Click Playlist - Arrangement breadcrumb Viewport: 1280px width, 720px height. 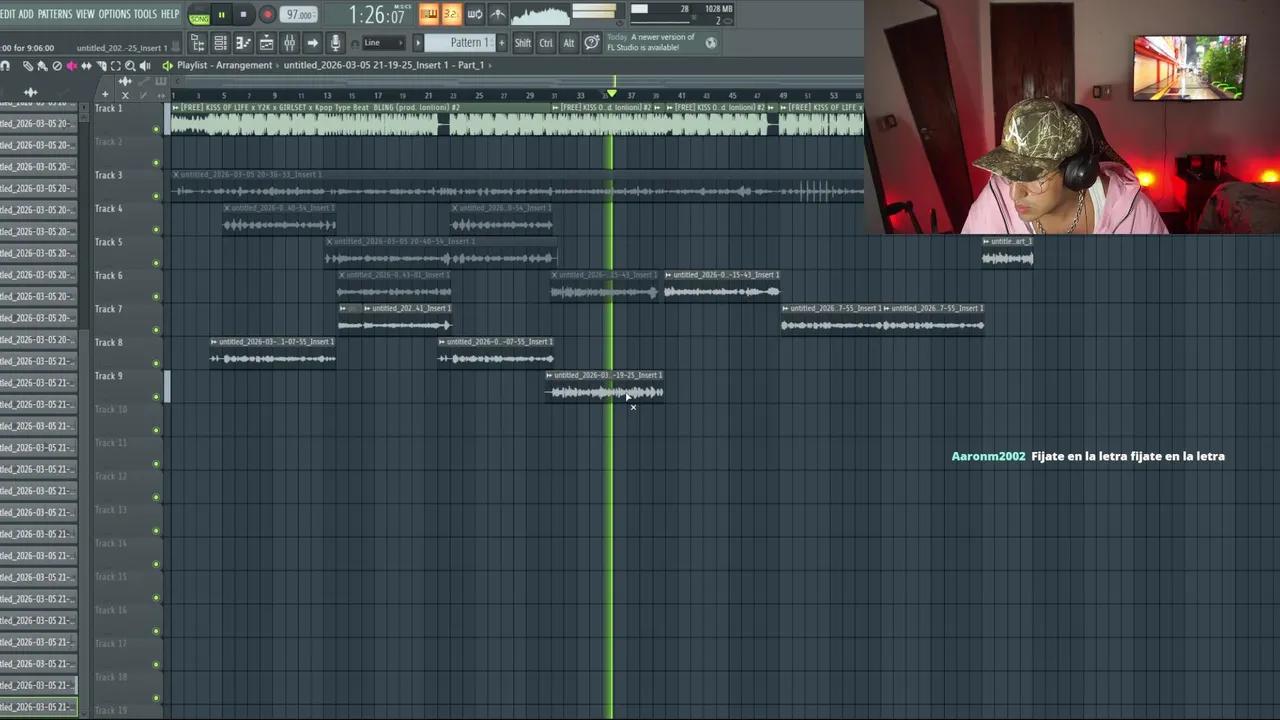[224, 65]
